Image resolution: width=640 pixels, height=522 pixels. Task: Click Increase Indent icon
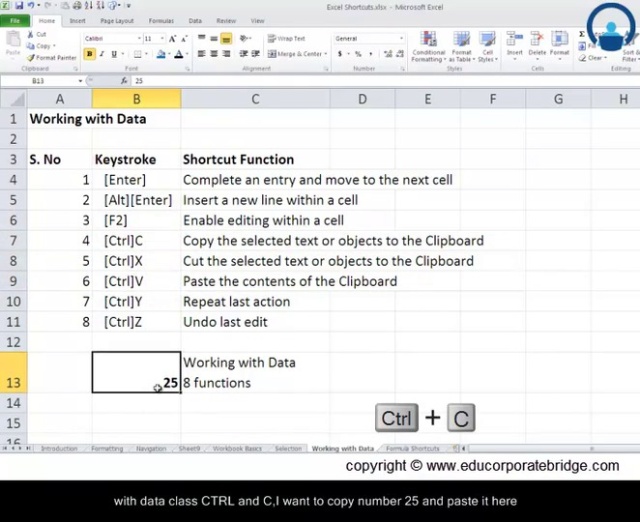click(x=256, y=54)
